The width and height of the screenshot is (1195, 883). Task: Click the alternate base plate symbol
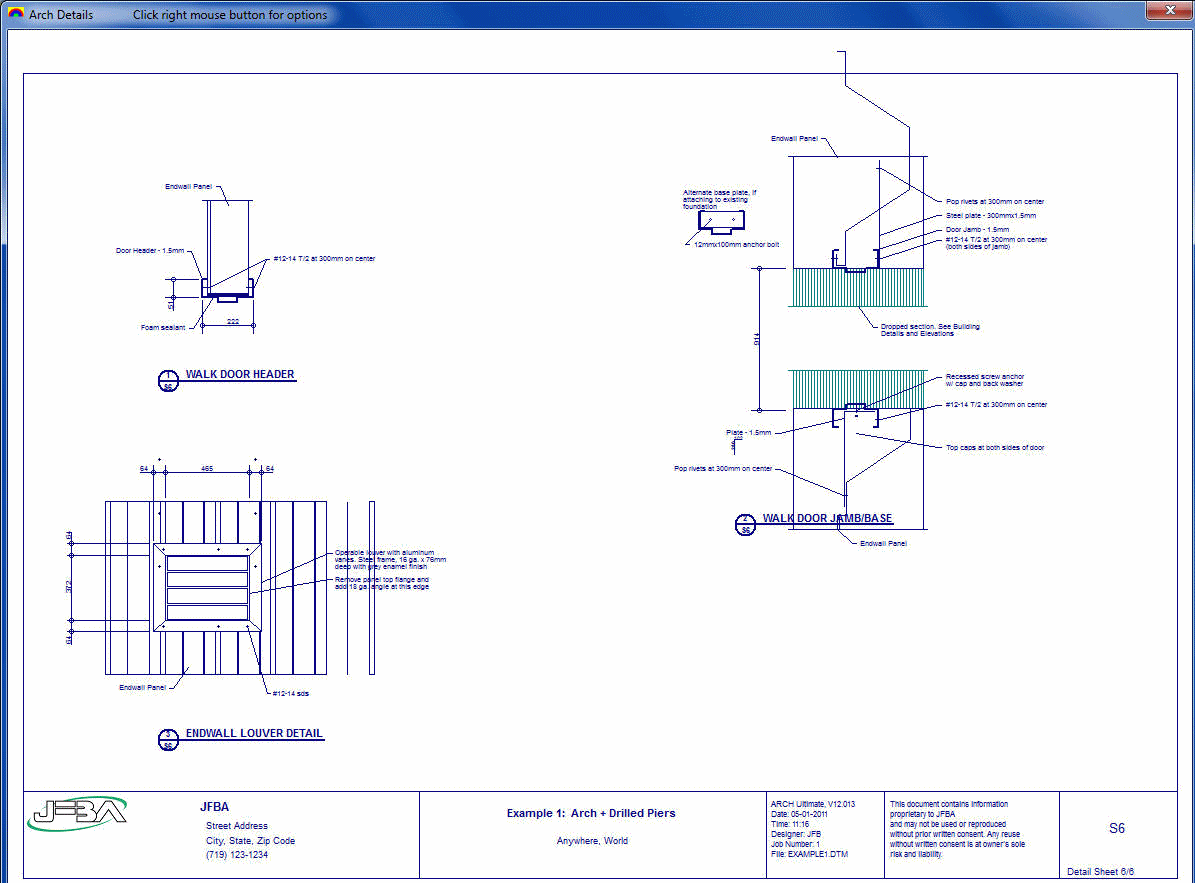pyautogui.click(x=716, y=223)
